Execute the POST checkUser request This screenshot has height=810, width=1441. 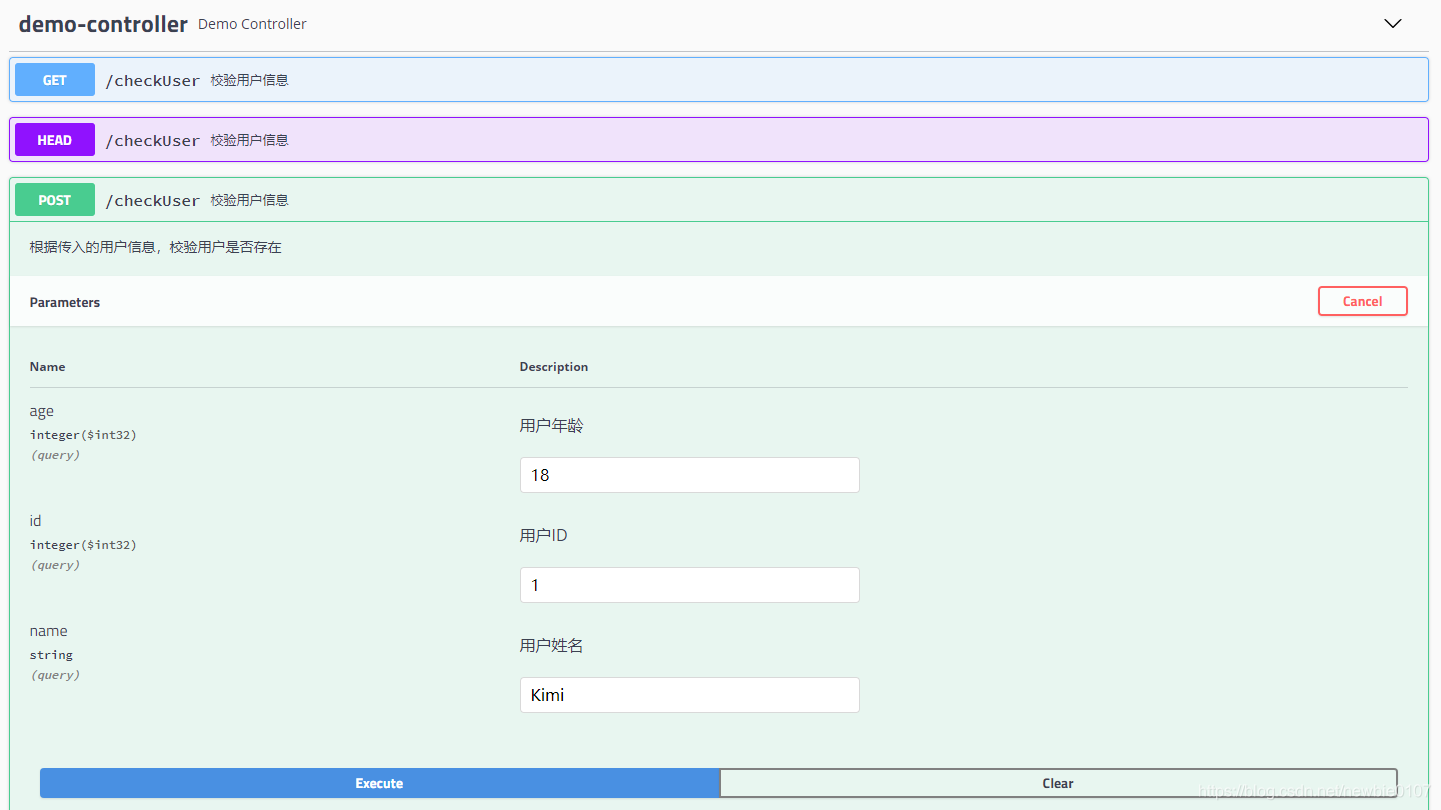click(x=379, y=783)
